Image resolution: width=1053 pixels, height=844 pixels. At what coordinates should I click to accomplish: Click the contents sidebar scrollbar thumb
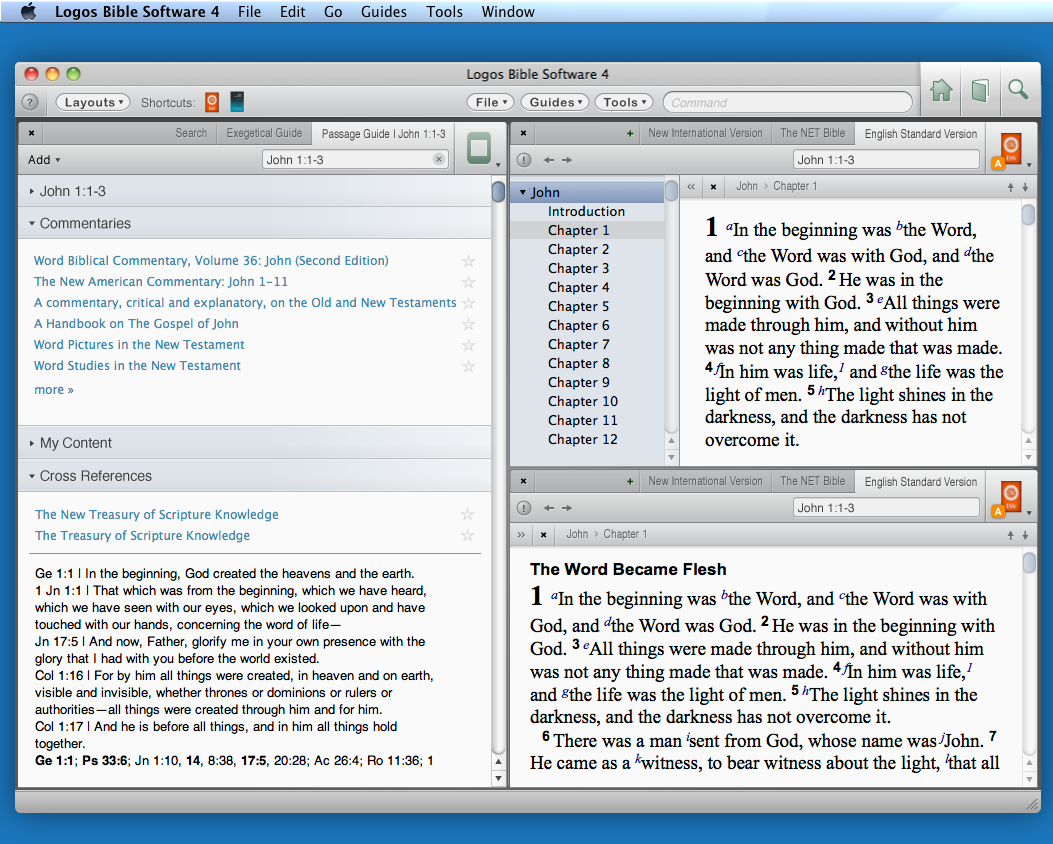coord(671,191)
